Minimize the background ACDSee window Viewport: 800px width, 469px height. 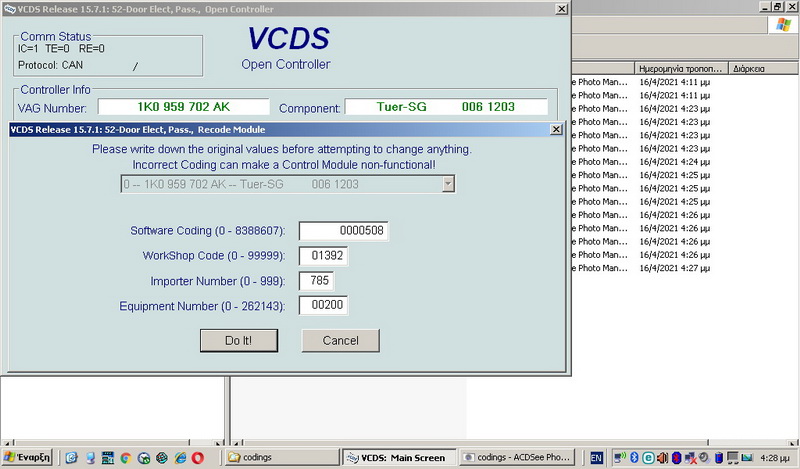point(765,7)
